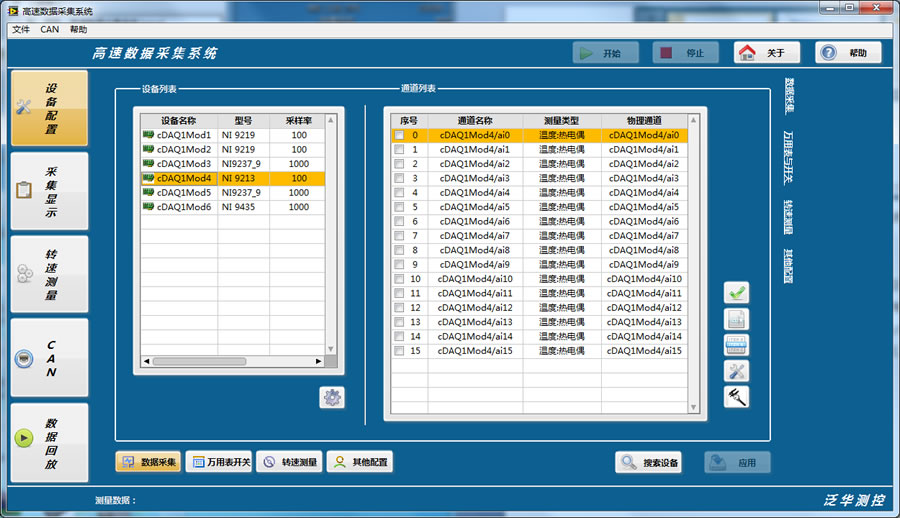Click the green checkmark icon beside channel list
Viewport: 900px width, 518px height.
736,293
